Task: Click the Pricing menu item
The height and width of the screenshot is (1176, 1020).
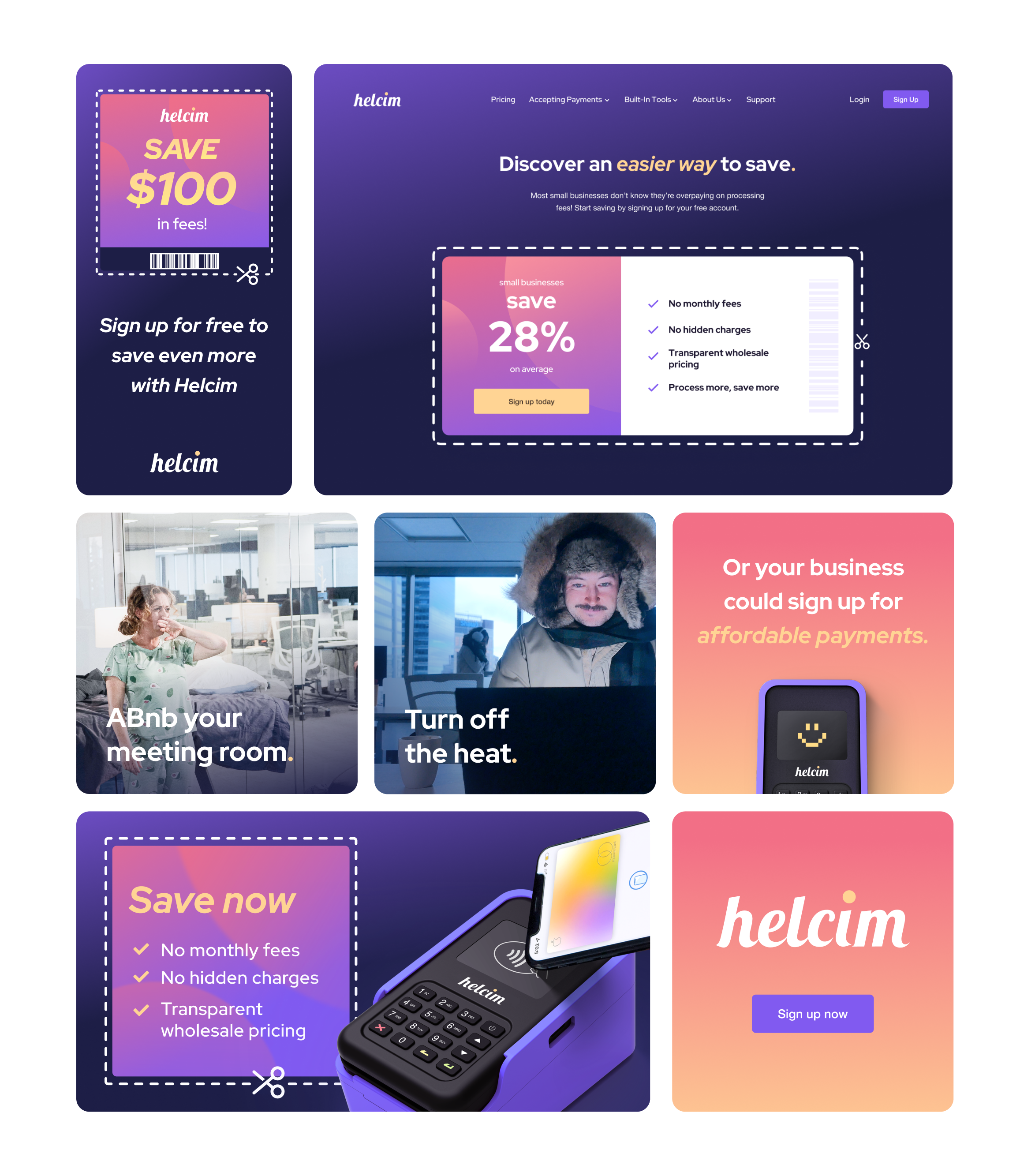Action: coord(502,99)
